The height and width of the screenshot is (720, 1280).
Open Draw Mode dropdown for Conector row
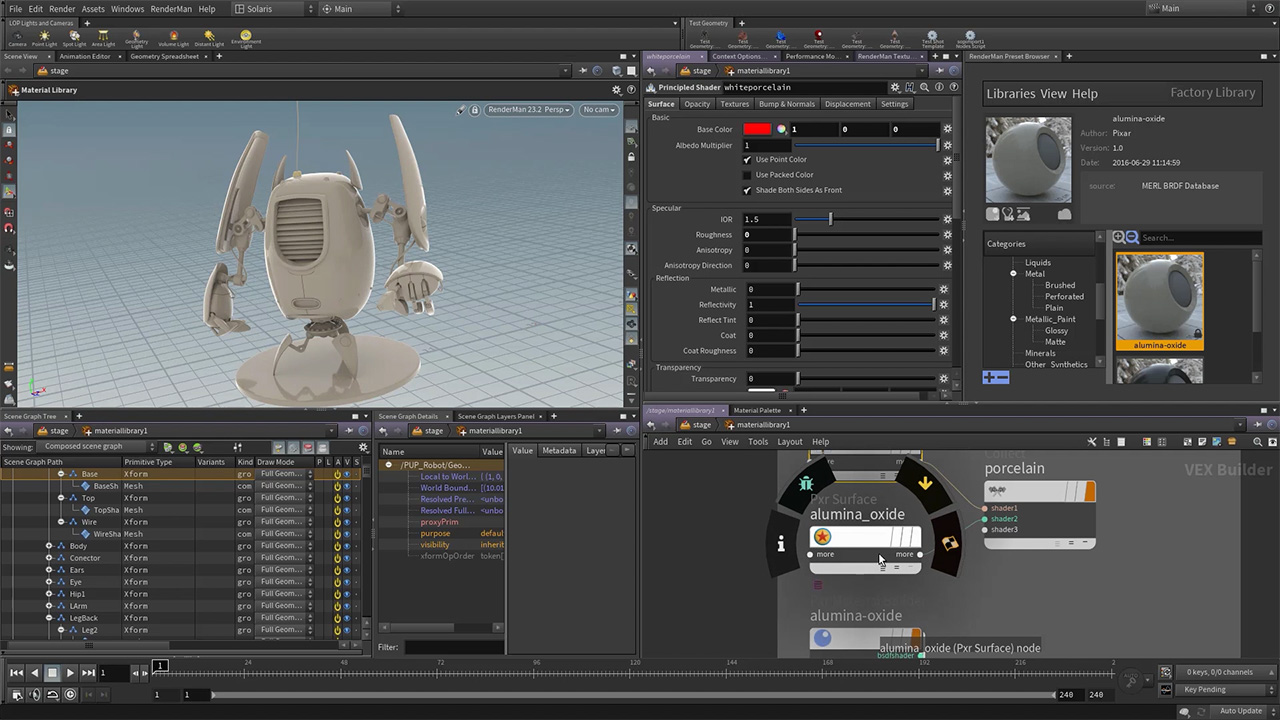pos(286,558)
